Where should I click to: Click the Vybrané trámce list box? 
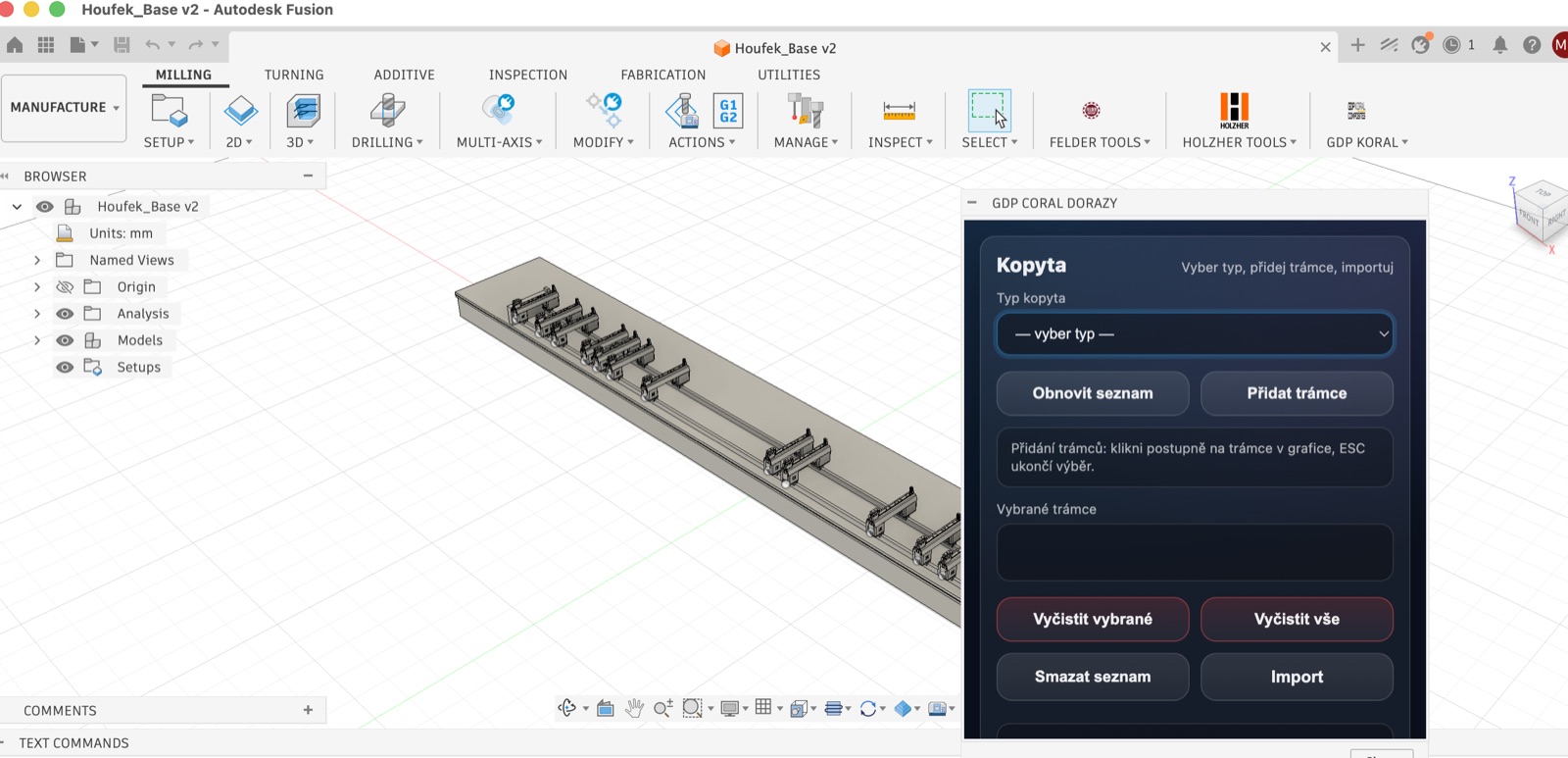1195,552
